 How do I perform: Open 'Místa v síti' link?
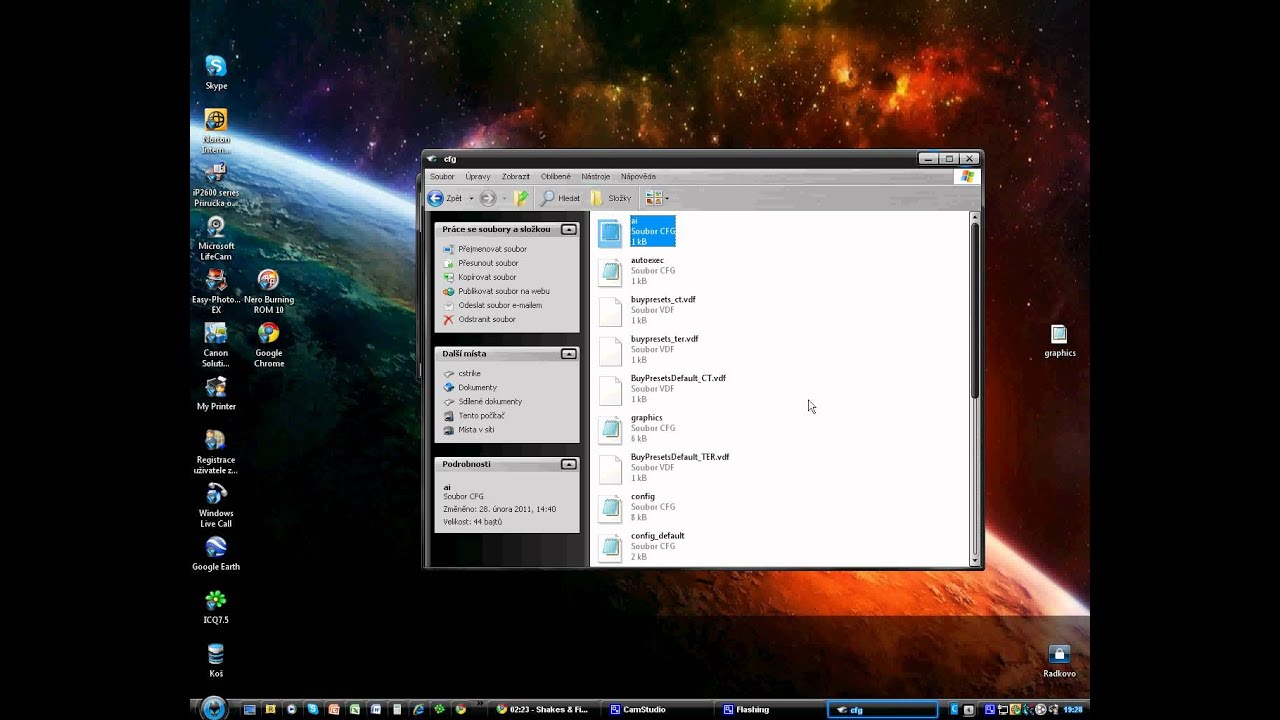click(476, 429)
